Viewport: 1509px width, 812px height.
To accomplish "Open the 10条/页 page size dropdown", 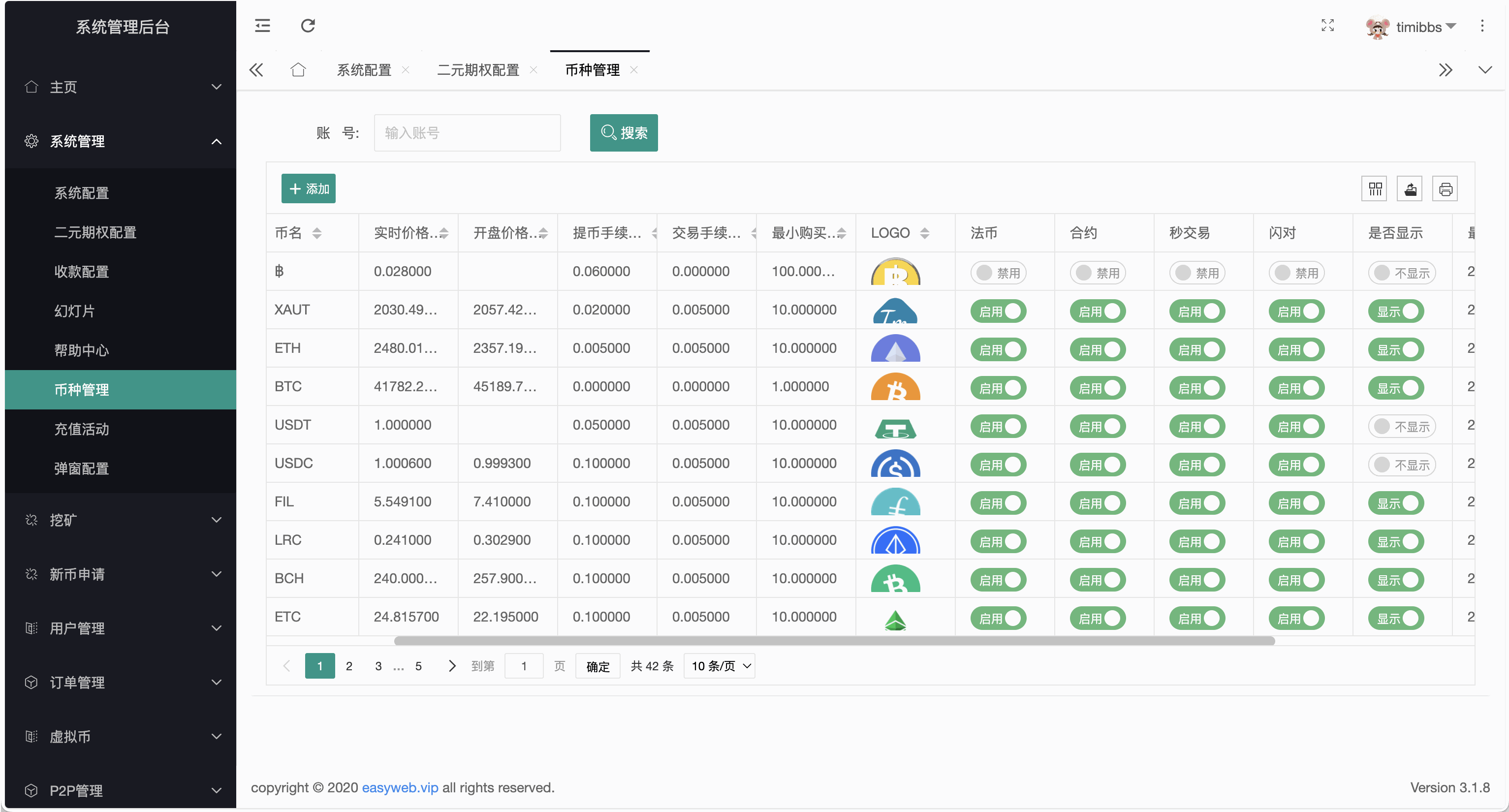I will pos(719,666).
